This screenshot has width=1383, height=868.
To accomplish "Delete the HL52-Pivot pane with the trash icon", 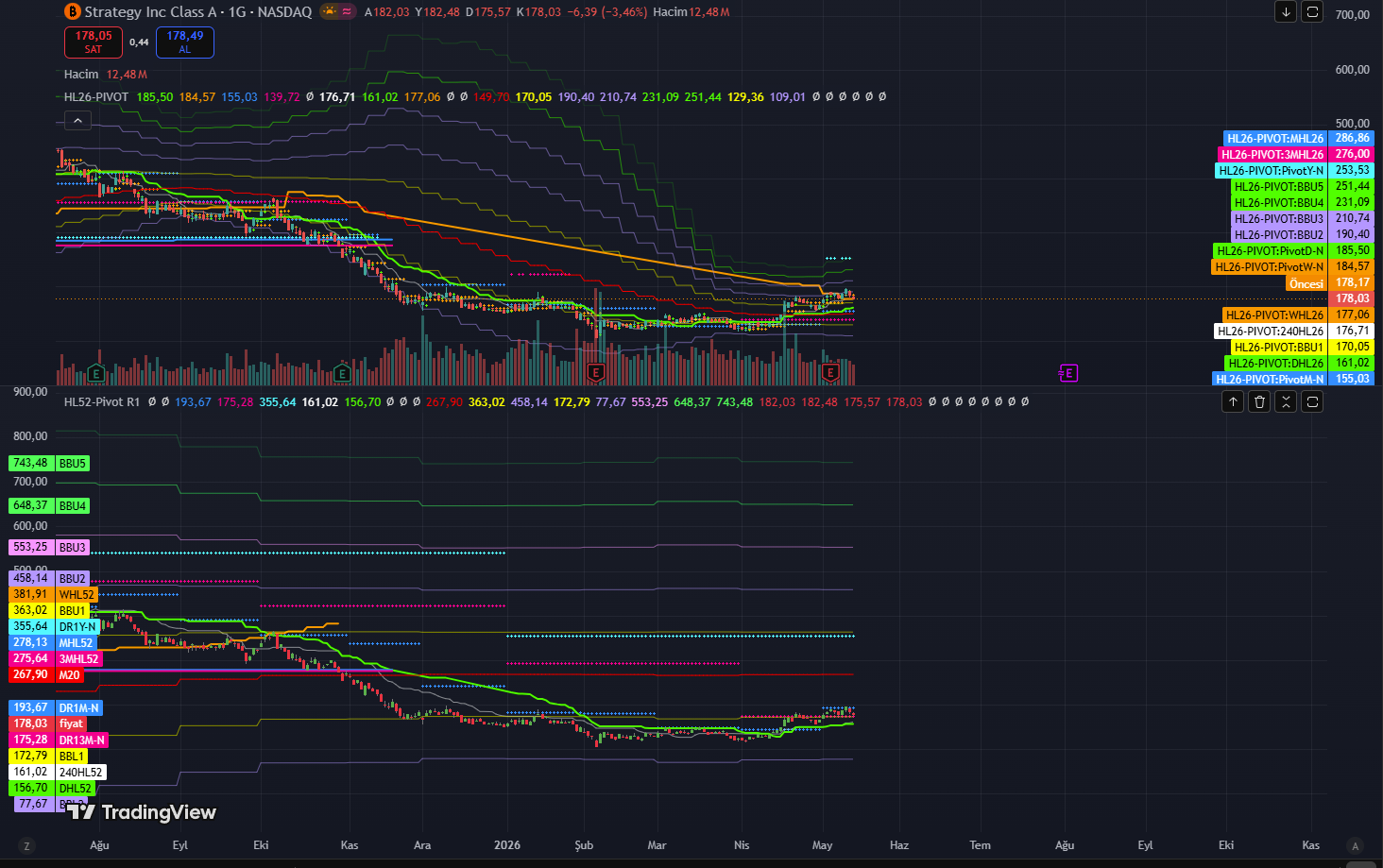I will point(1259,401).
